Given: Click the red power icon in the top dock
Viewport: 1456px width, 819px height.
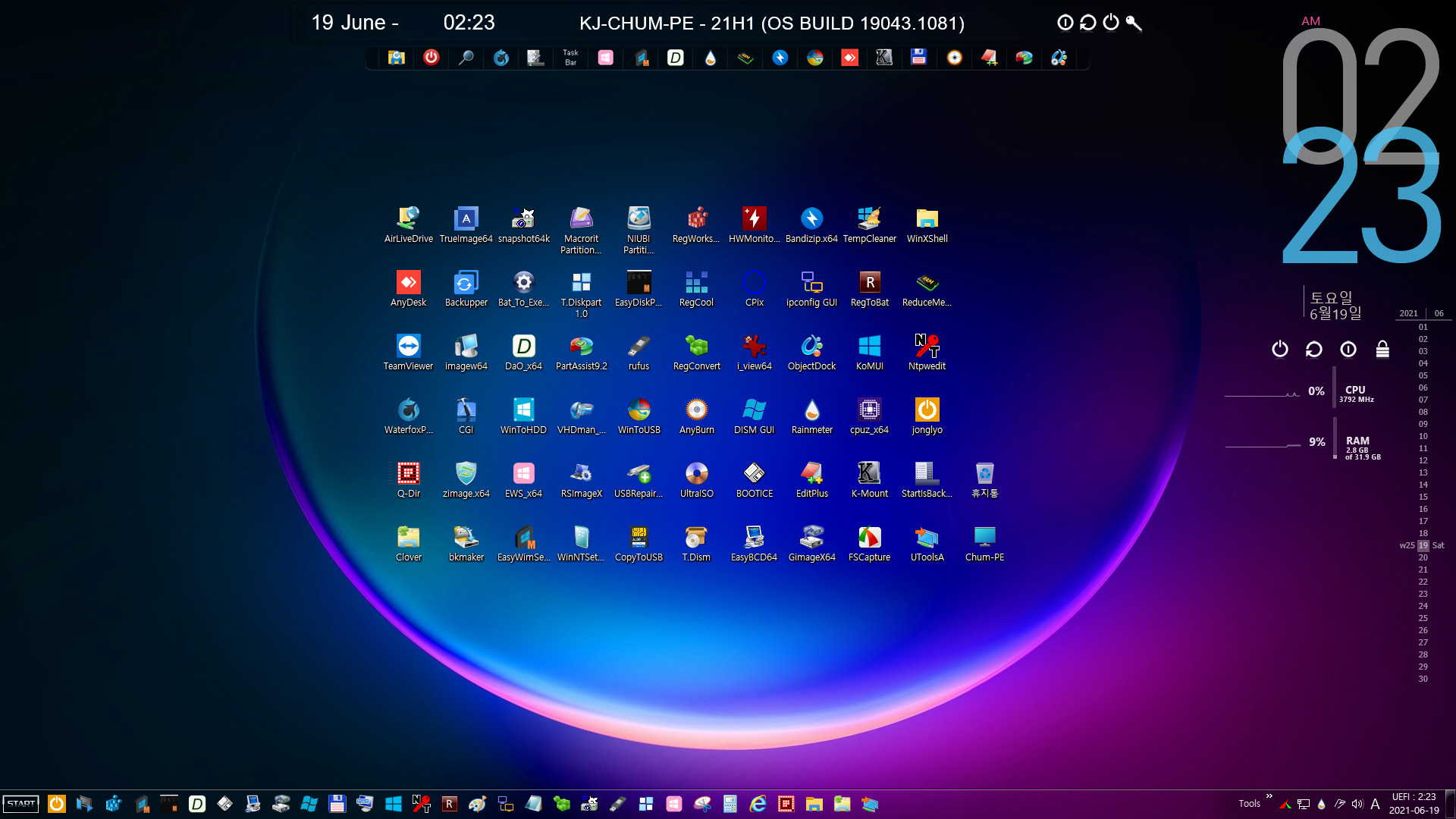Looking at the screenshot, I should coord(431,58).
